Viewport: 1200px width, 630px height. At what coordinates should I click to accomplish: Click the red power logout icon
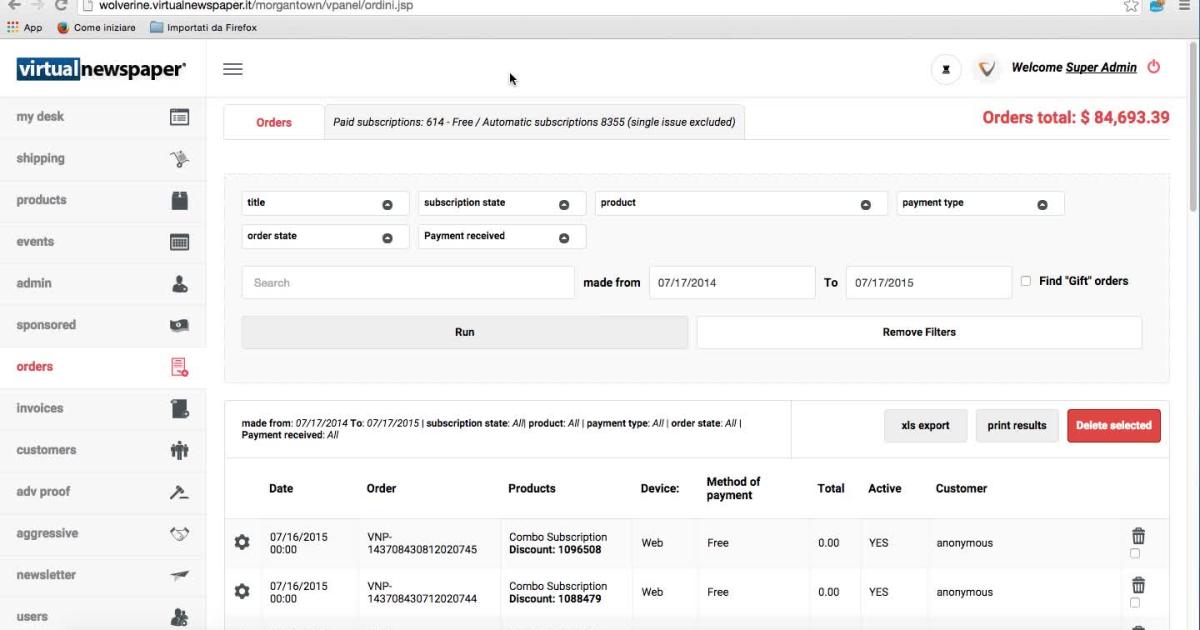click(x=1153, y=67)
